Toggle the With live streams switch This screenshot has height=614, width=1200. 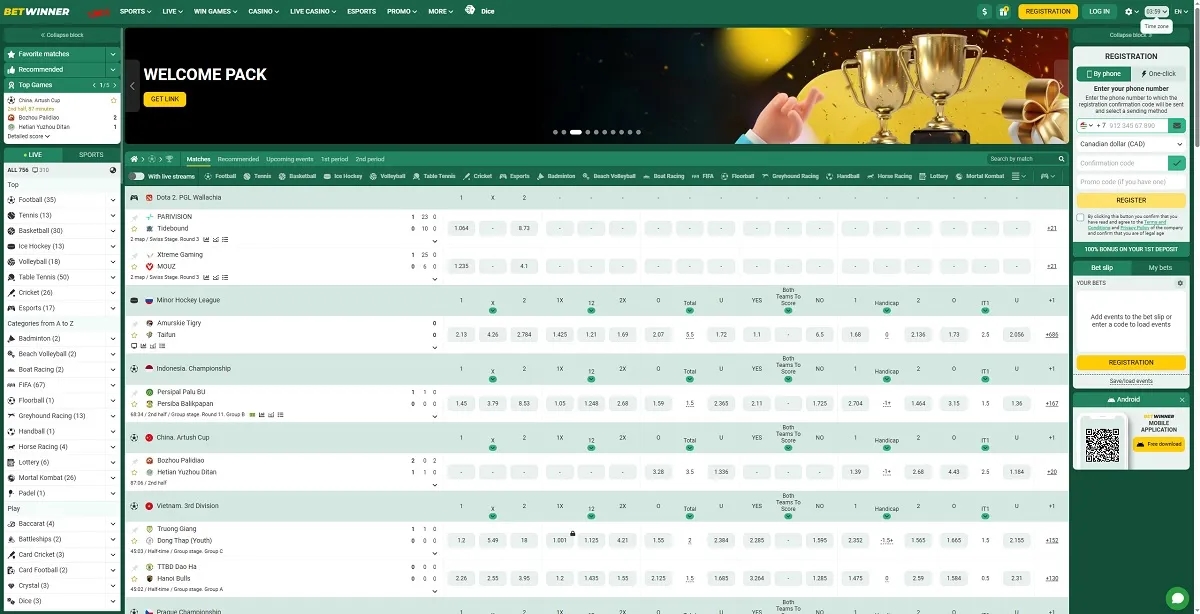[x=136, y=176]
